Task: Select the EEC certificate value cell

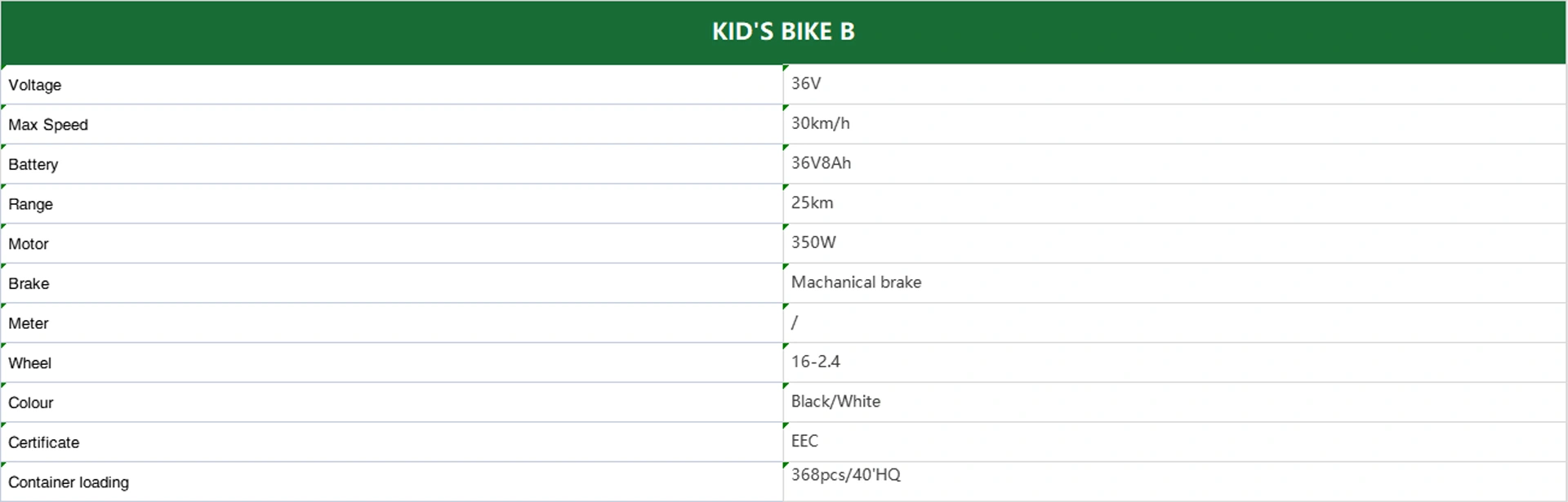Action: click(x=1174, y=442)
